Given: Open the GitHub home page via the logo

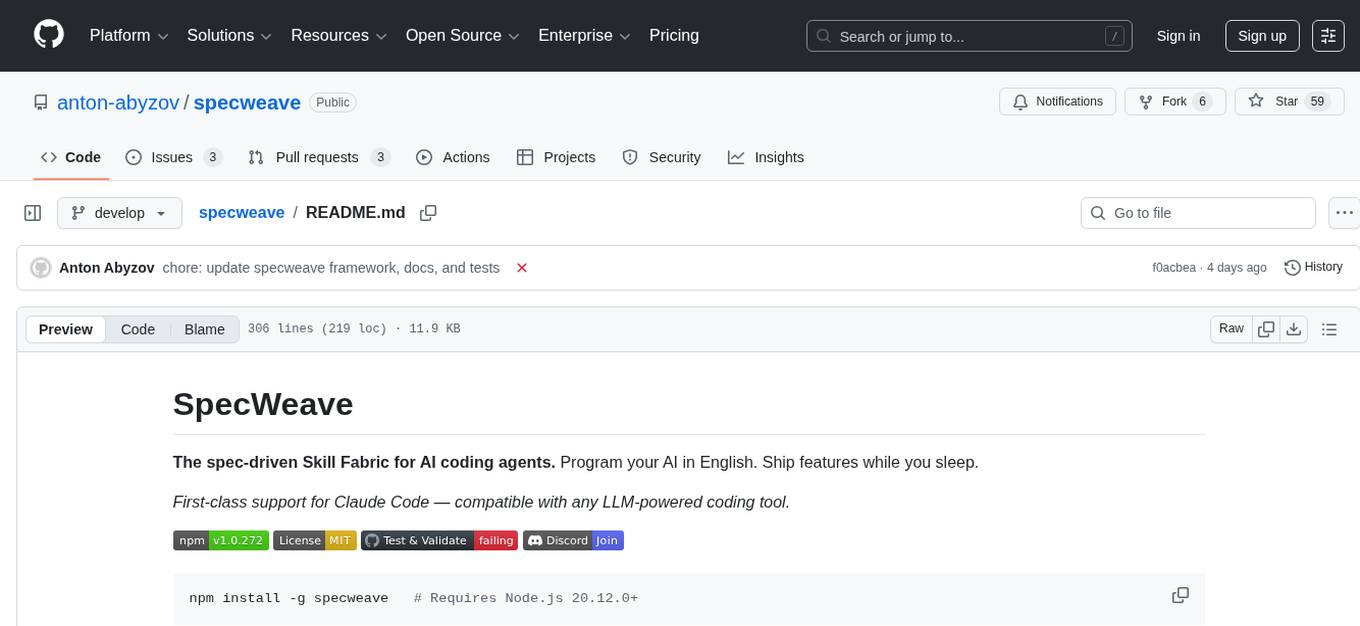Looking at the screenshot, I should tap(48, 35).
